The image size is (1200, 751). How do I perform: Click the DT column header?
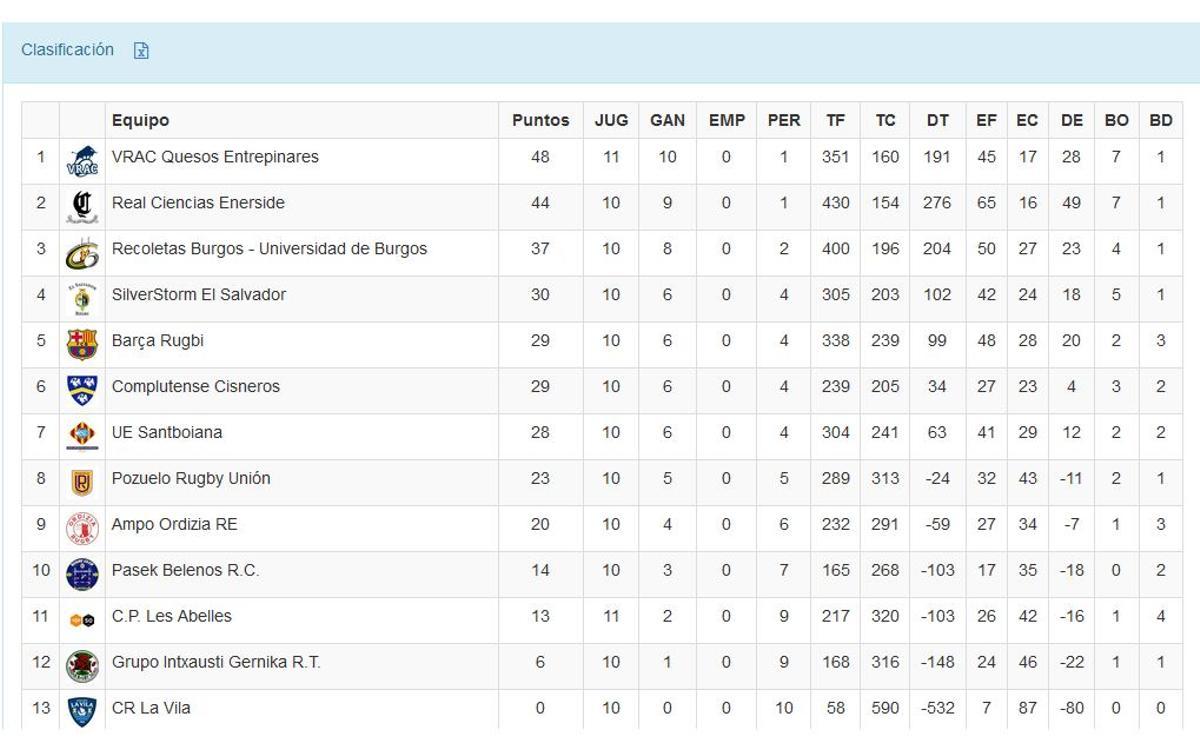pyautogui.click(x=936, y=119)
